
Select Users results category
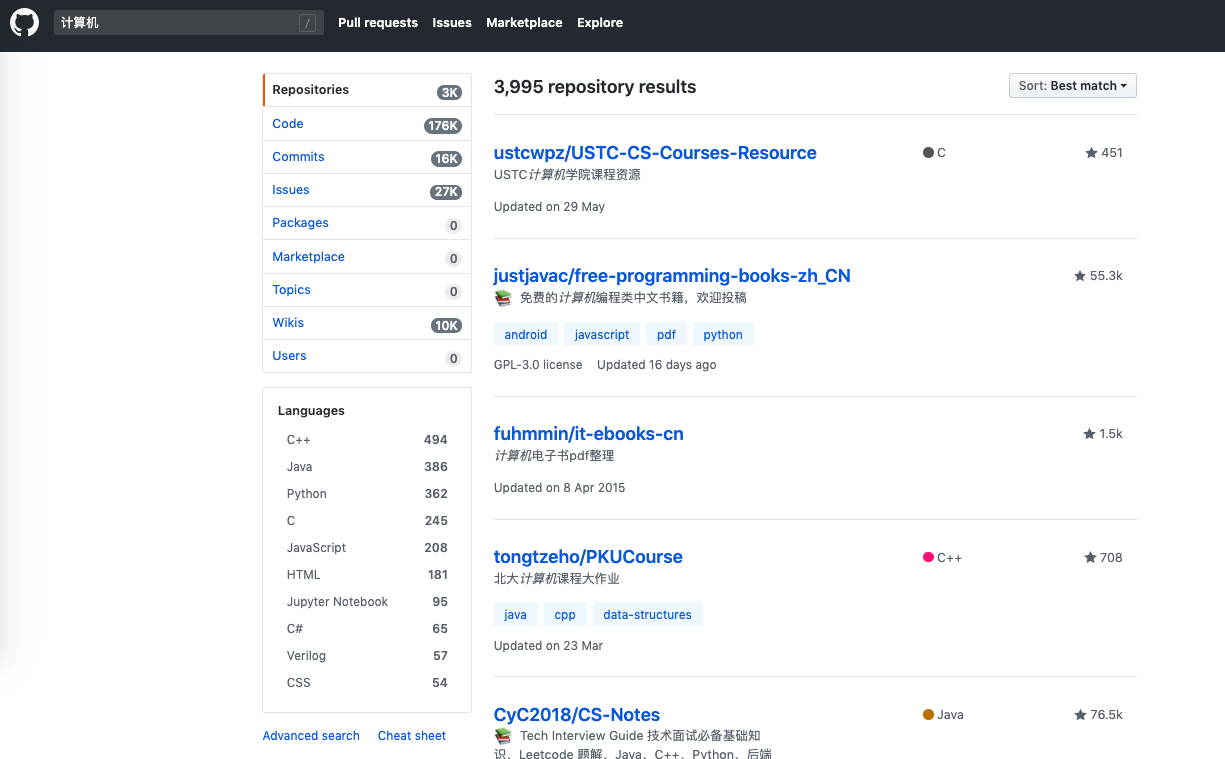pos(367,356)
